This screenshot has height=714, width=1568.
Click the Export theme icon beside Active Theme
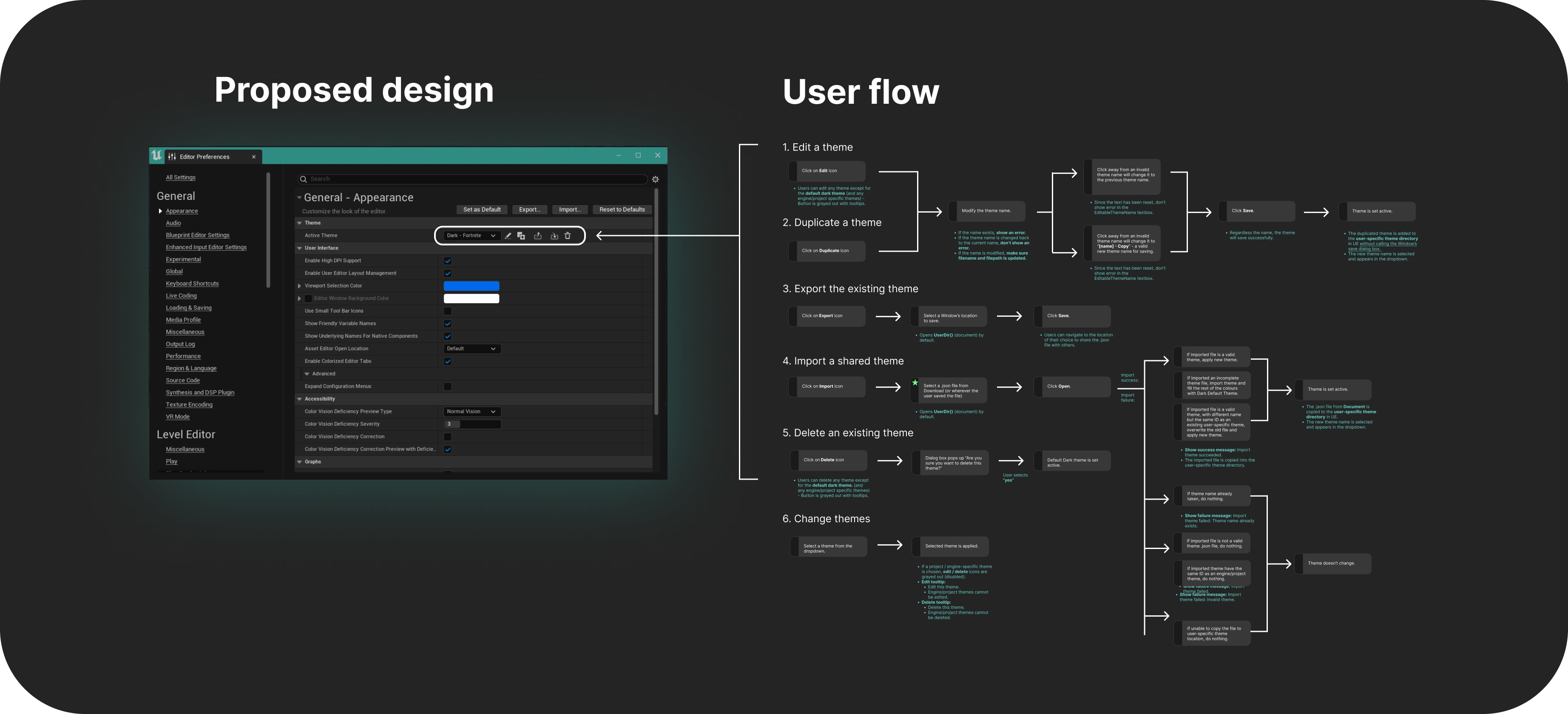point(537,236)
